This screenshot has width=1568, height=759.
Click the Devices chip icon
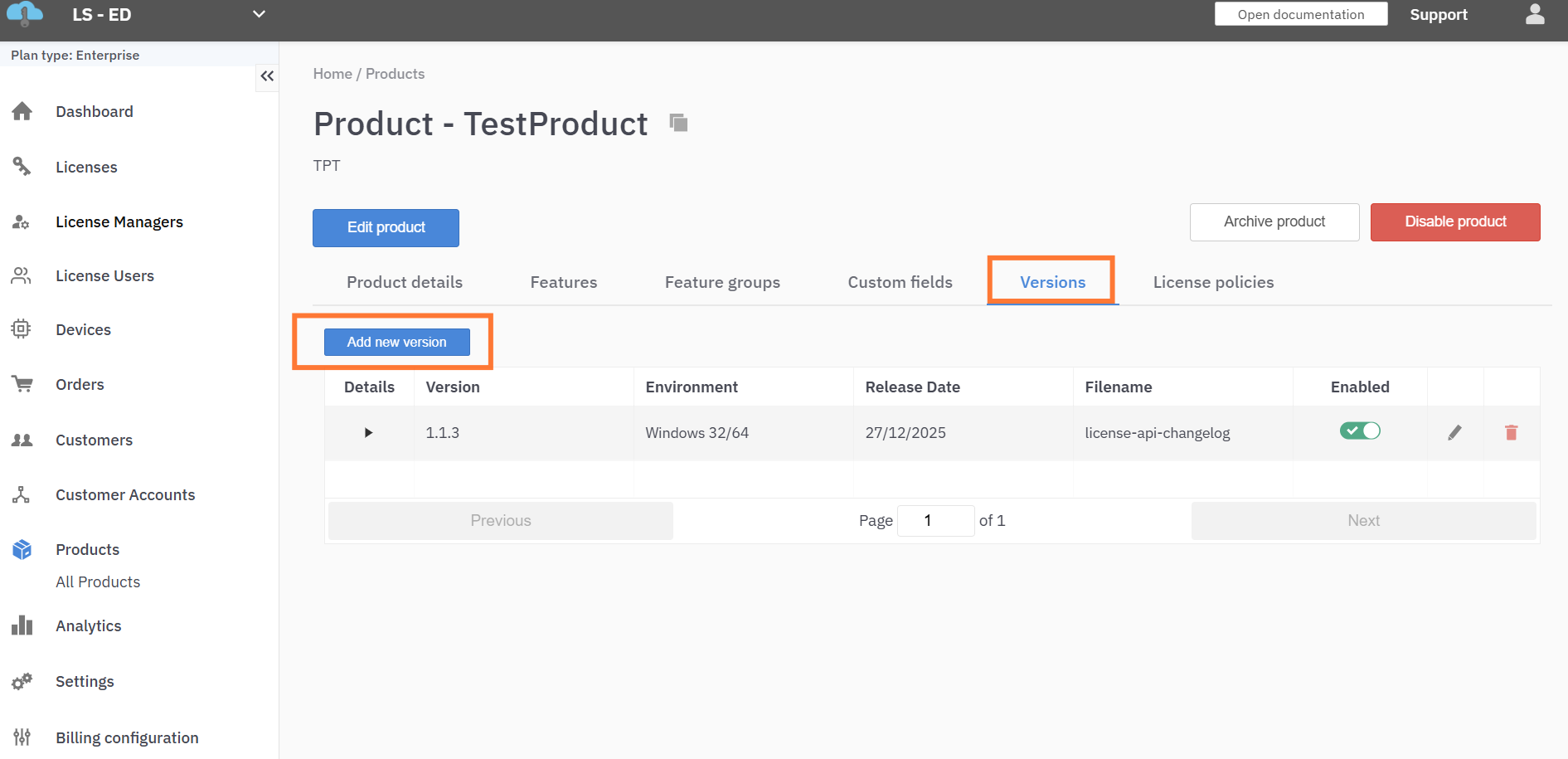(x=21, y=329)
